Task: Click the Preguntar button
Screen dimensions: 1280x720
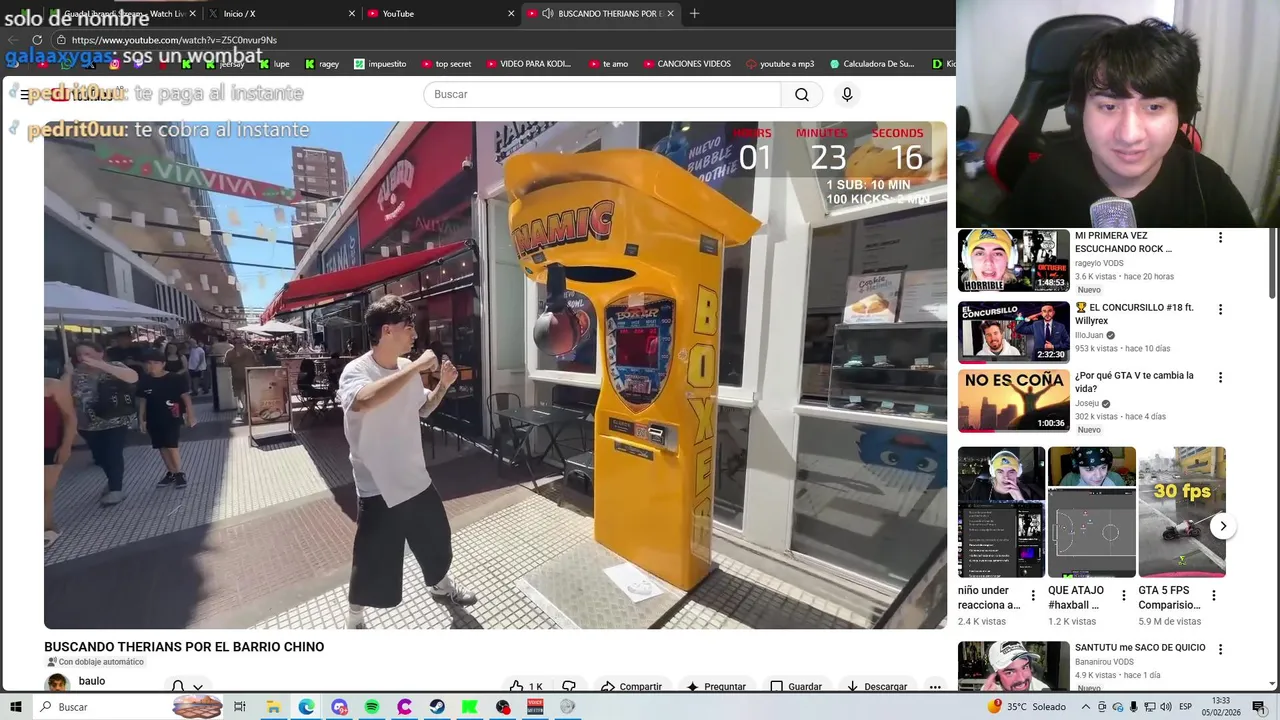Action: [x=716, y=686]
